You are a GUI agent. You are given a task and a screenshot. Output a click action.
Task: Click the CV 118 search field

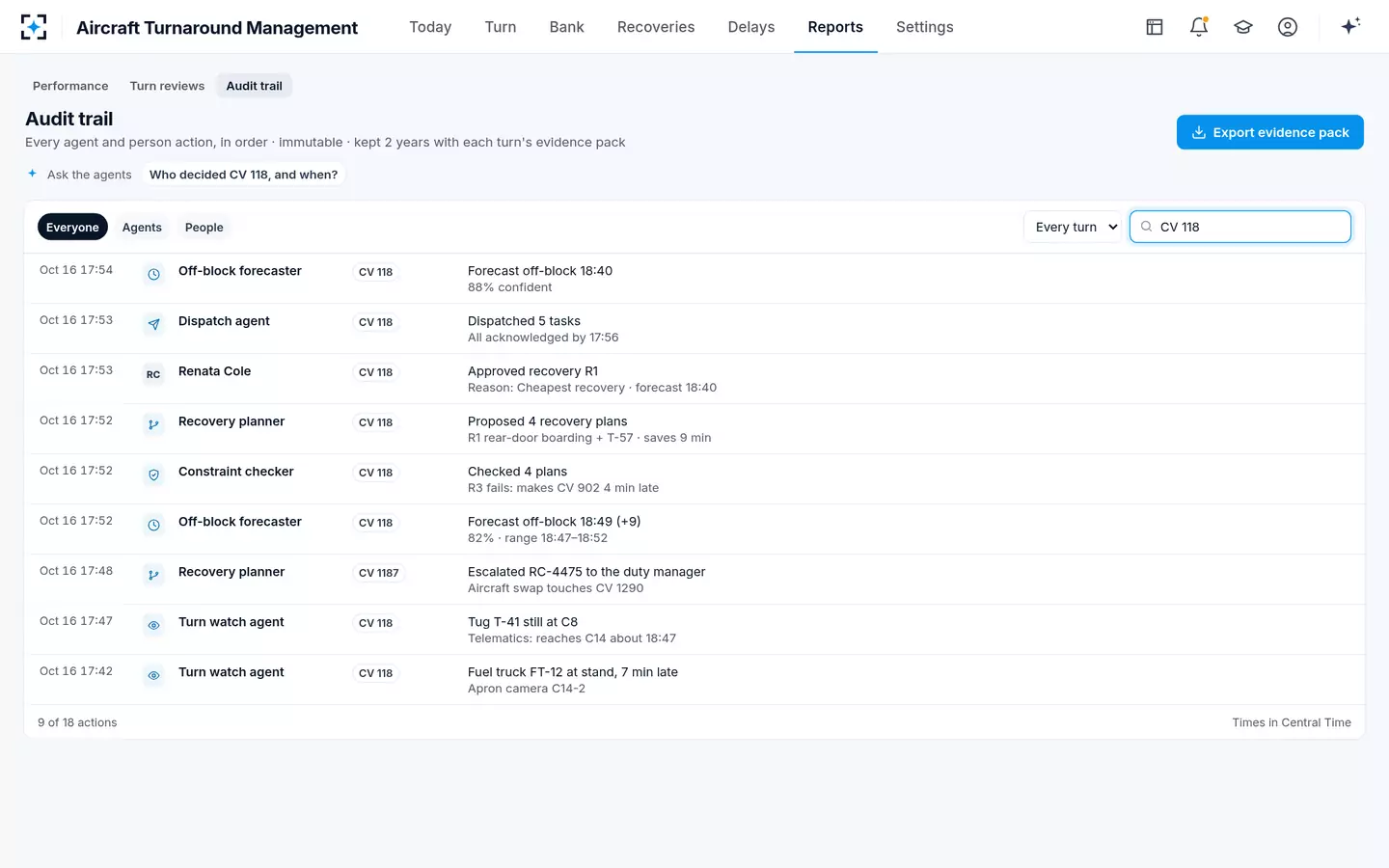[x=1240, y=227]
